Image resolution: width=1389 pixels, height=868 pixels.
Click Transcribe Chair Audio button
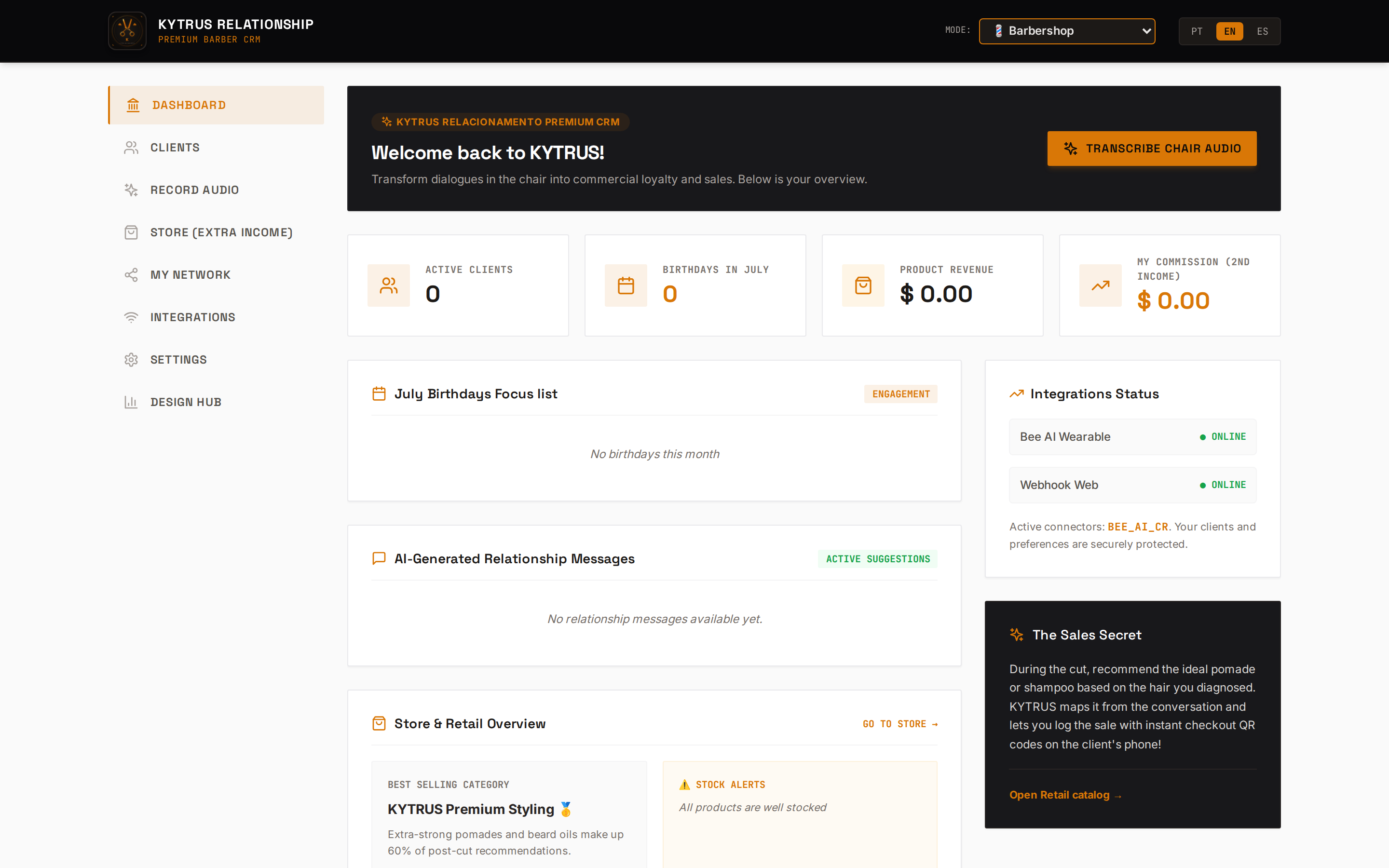(x=1152, y=149)
